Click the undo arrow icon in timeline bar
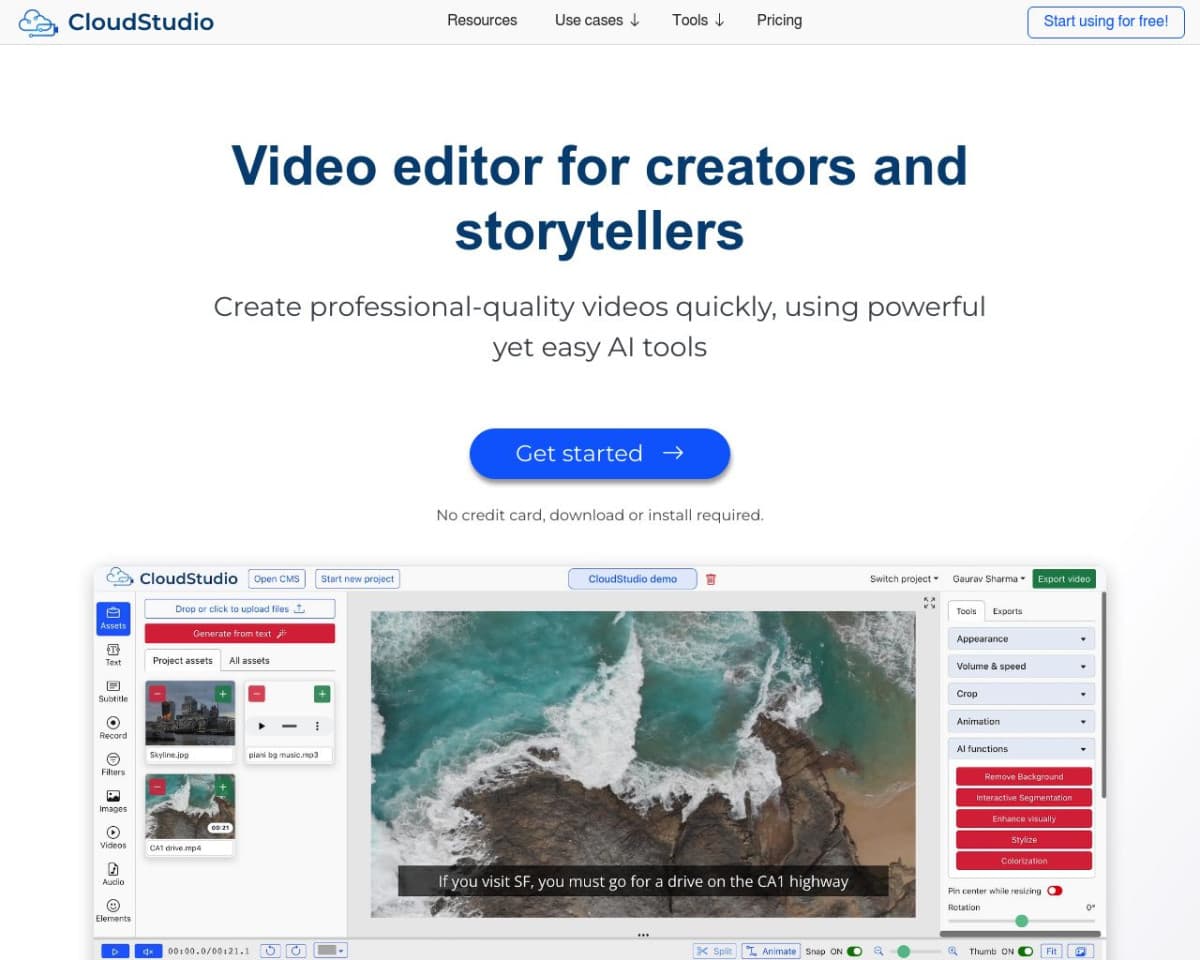Image resolution: width=1200 pixels, height=960 pixels. (271, 951)
